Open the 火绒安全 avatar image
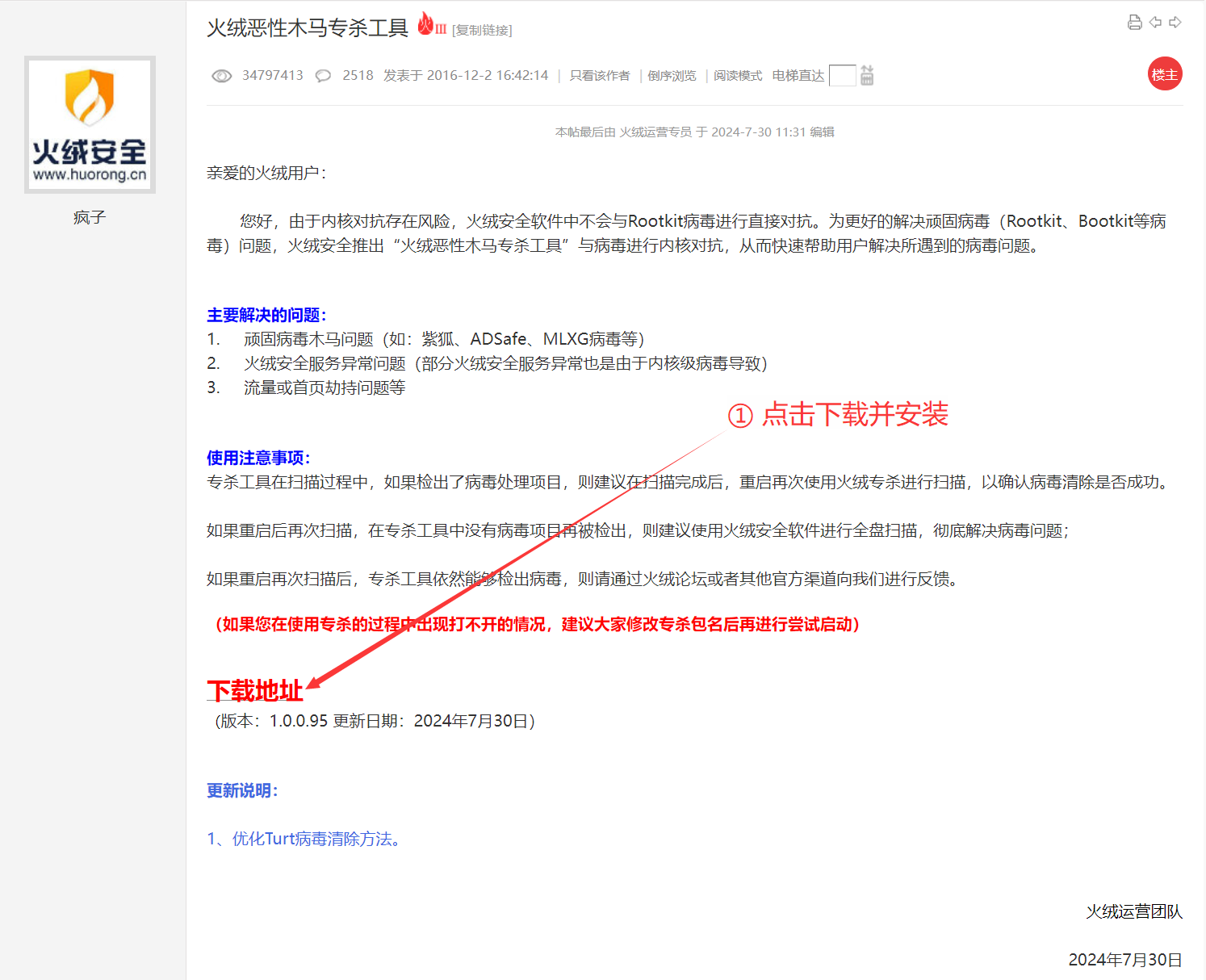The width and height of the screenshot is (1206, 980). point(90,124)
